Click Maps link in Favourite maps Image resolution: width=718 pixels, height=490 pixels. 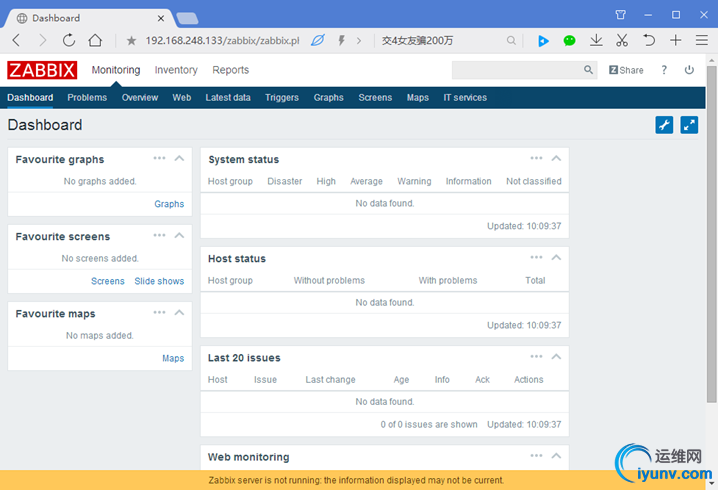point(173,358)
